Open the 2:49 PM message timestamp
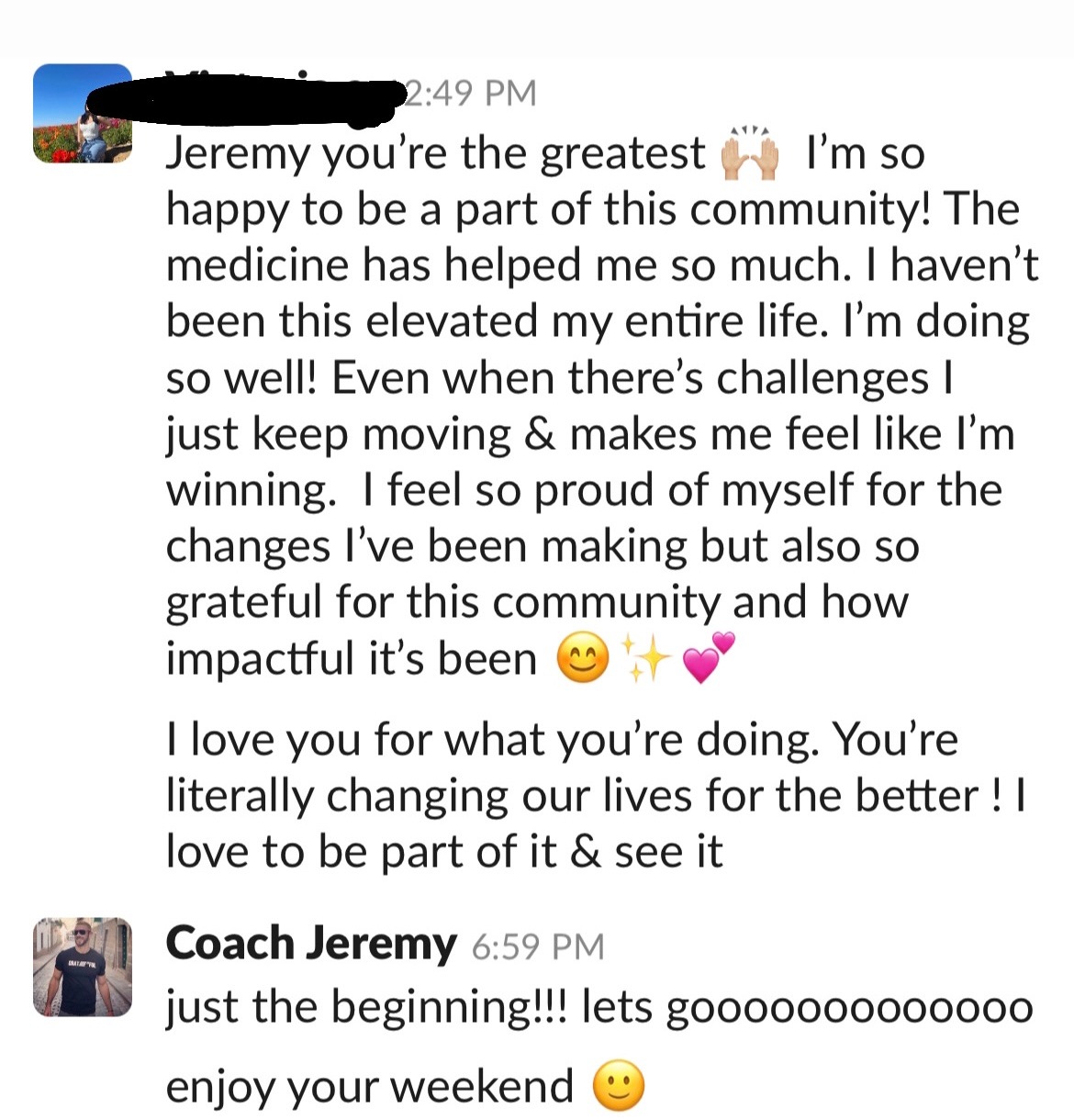The width and height of the screenshot is (1074, 1120). [471, 93]
